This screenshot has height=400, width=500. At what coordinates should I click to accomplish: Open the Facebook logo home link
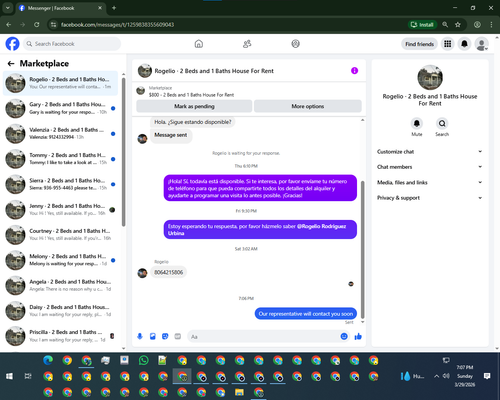click(x=12, y=44)
